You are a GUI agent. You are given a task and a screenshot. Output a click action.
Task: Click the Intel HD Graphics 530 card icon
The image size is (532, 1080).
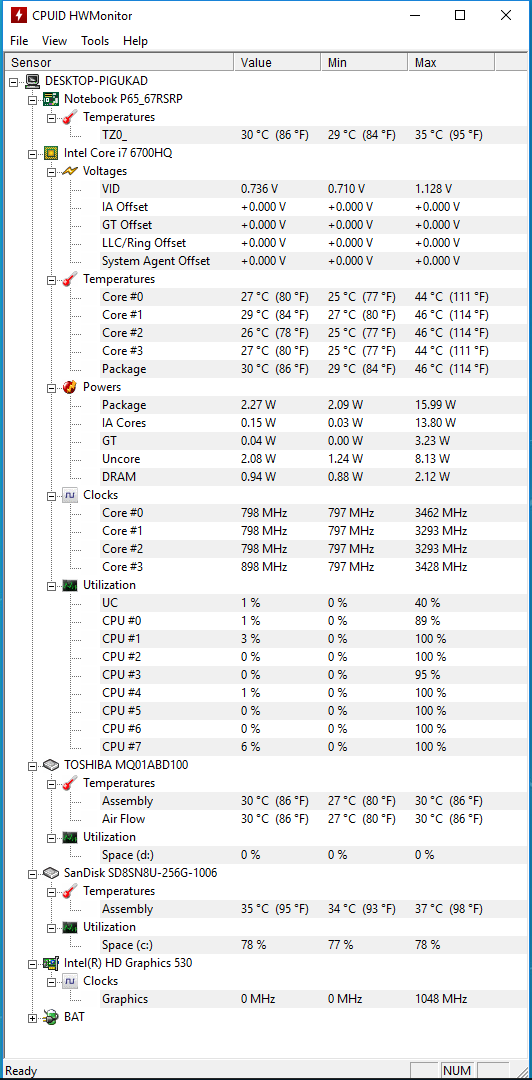click(x=51, y=963)
